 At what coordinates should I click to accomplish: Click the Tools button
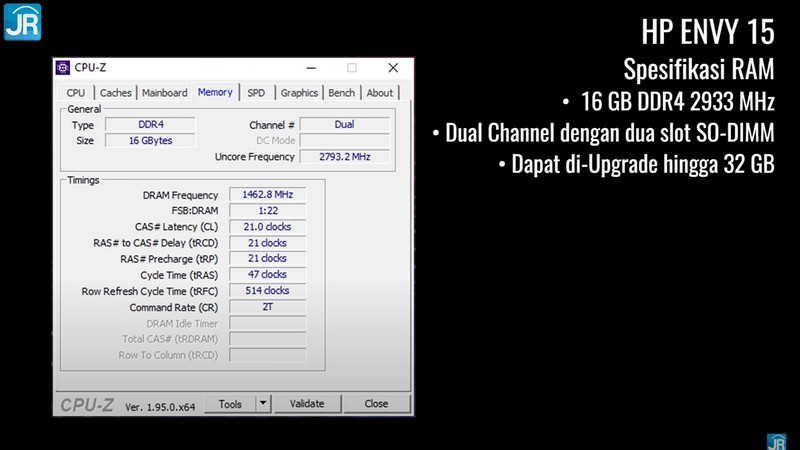(230, 404)
